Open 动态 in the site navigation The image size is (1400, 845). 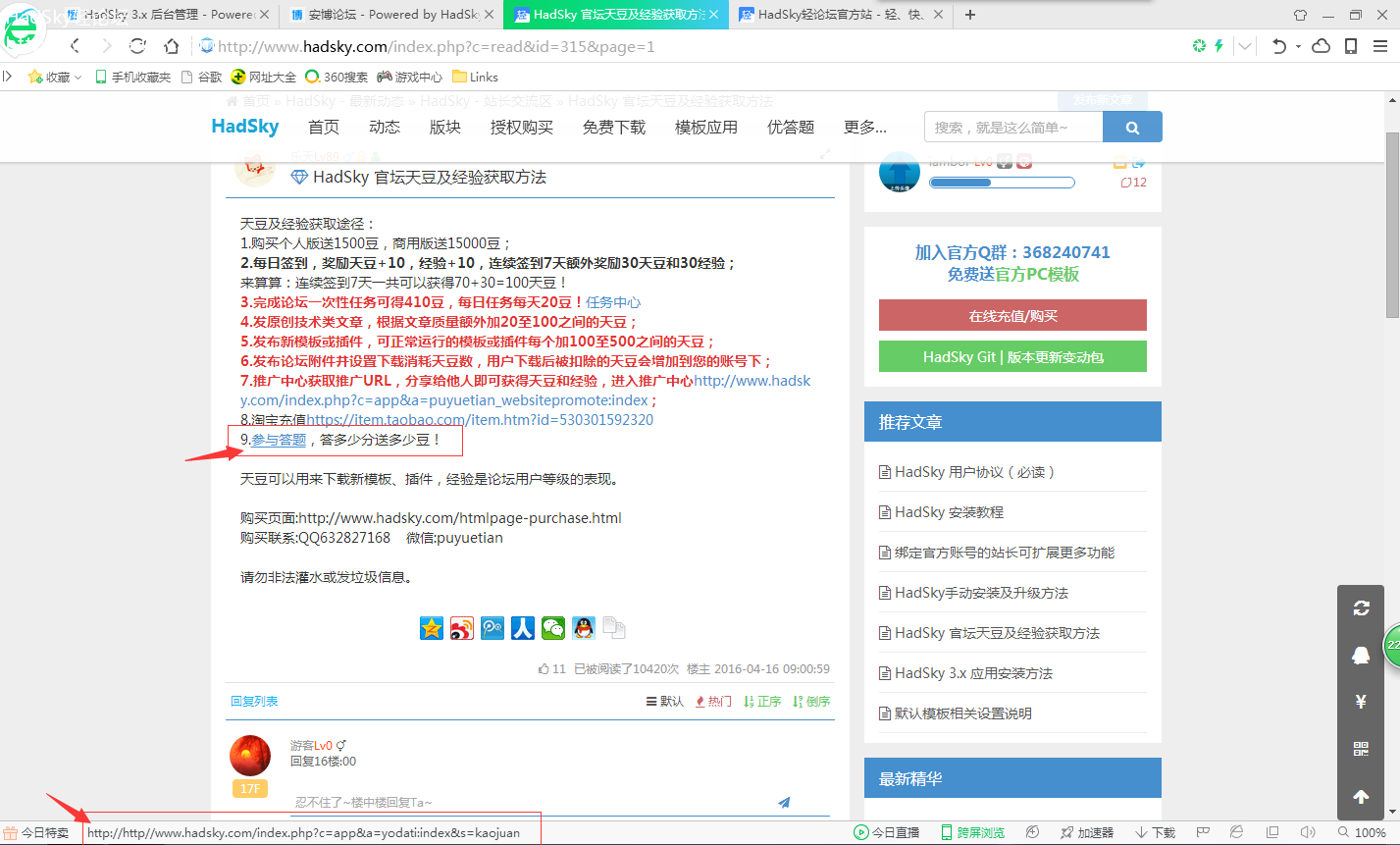click(385, 127)
